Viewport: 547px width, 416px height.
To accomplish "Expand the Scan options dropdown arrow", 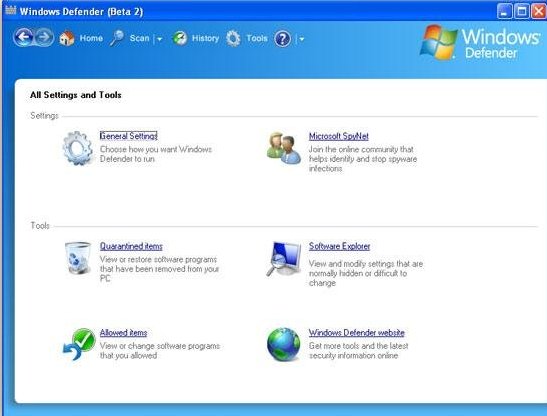I will [160, 39].
